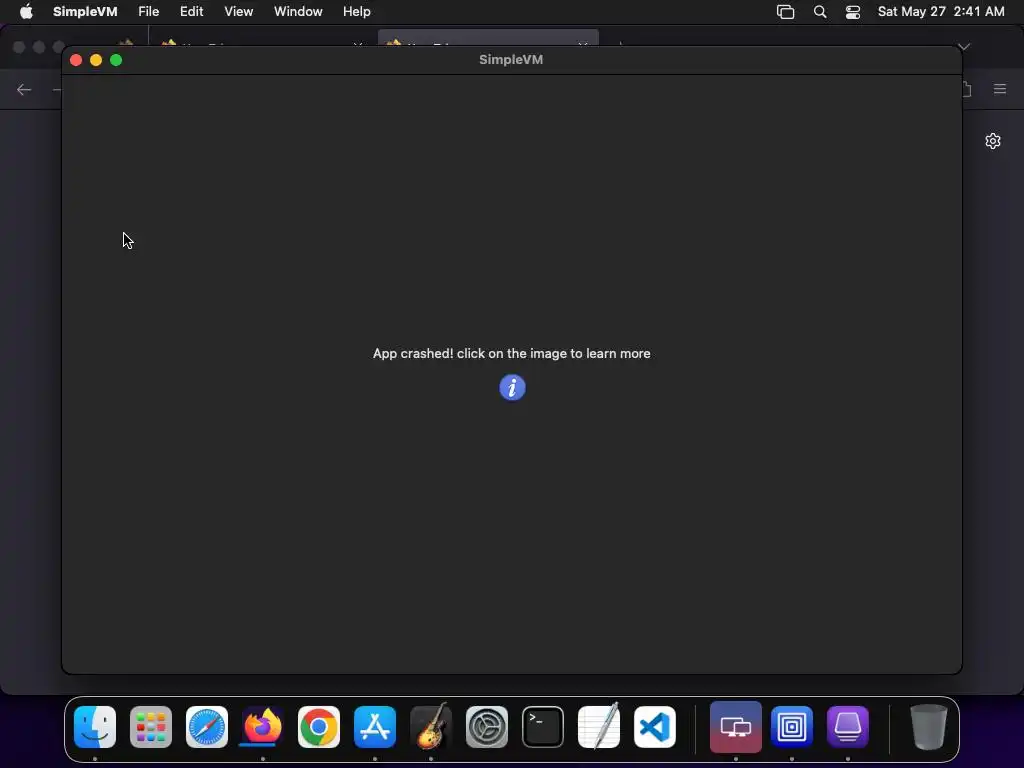Click the blue info icon under crash message

pyautogui.click(x=512, y=387)
